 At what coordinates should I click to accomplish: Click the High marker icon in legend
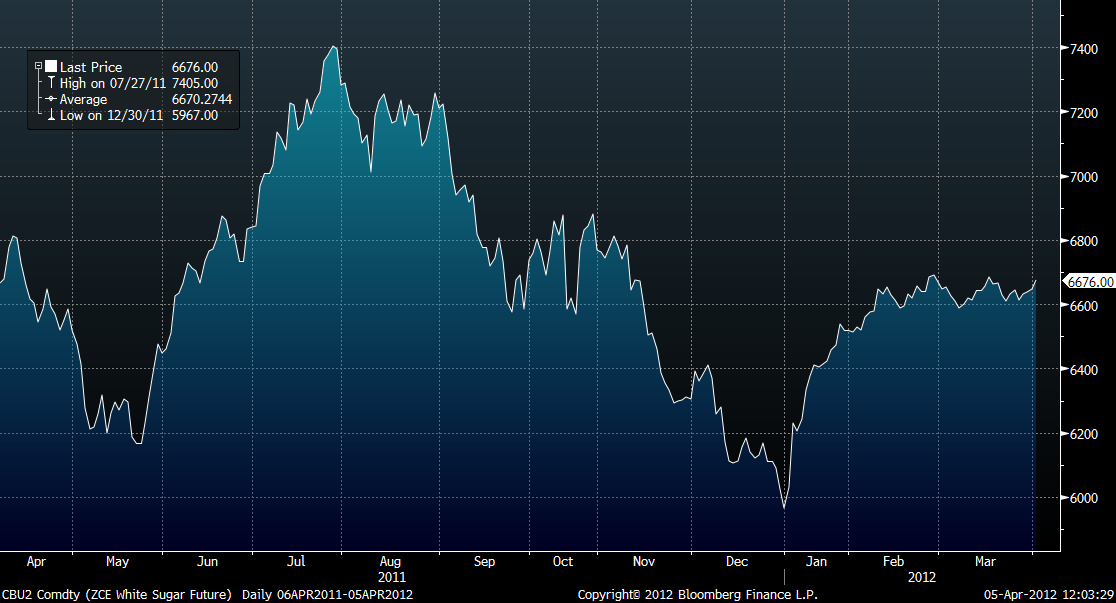coord(51,83)
